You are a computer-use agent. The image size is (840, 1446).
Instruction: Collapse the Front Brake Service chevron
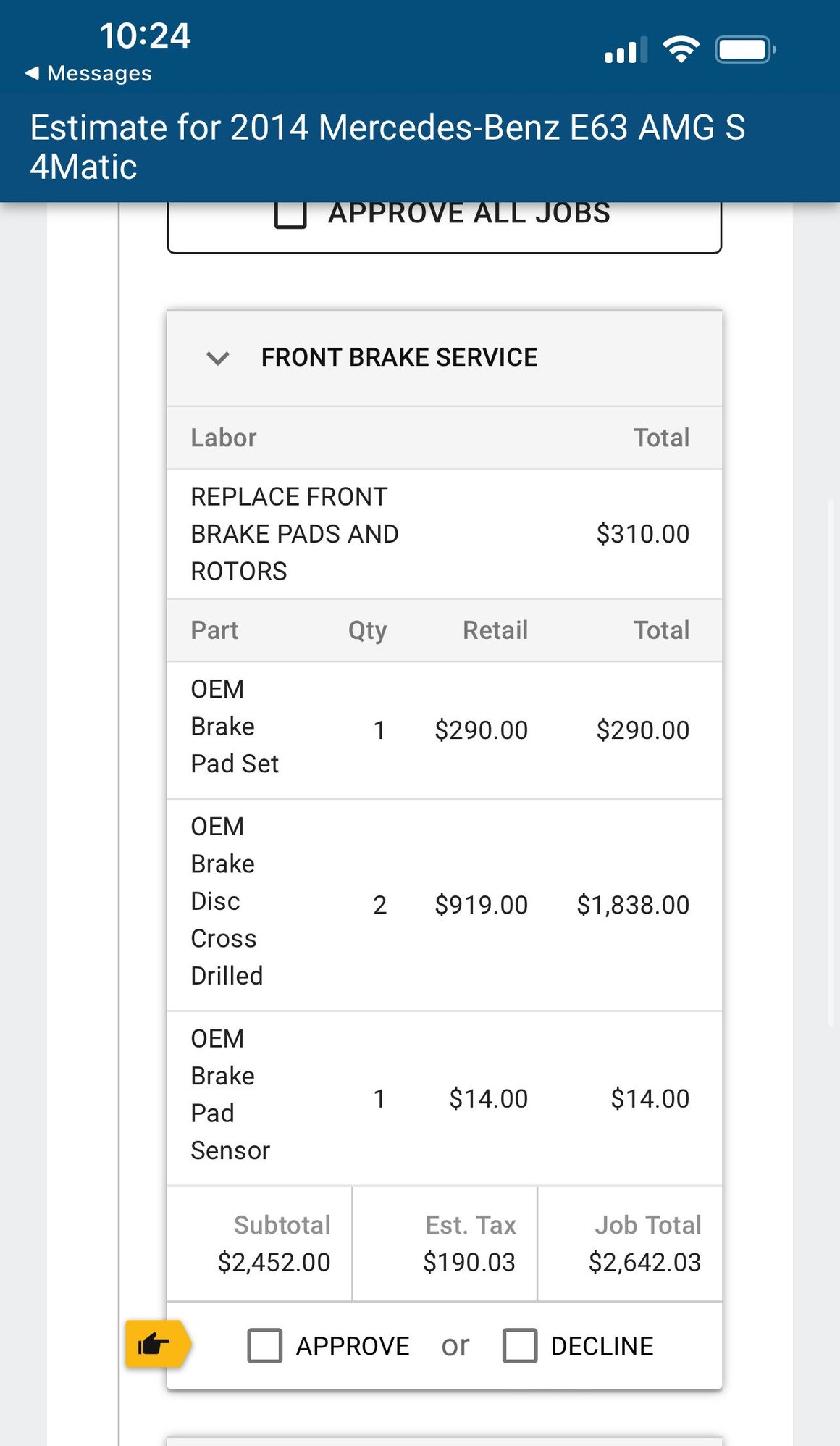click(x=217, y=358)
